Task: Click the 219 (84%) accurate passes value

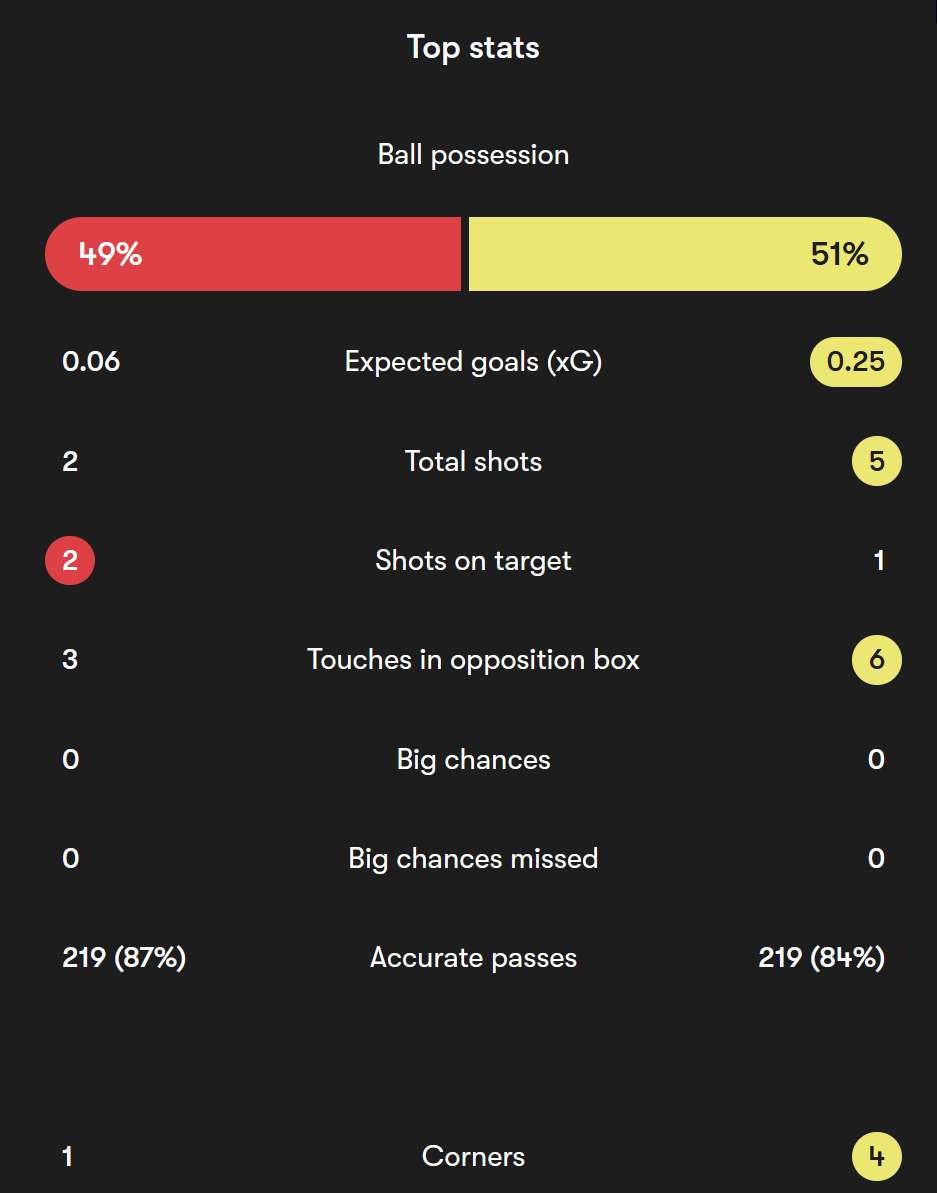Action: click(821, 958)
